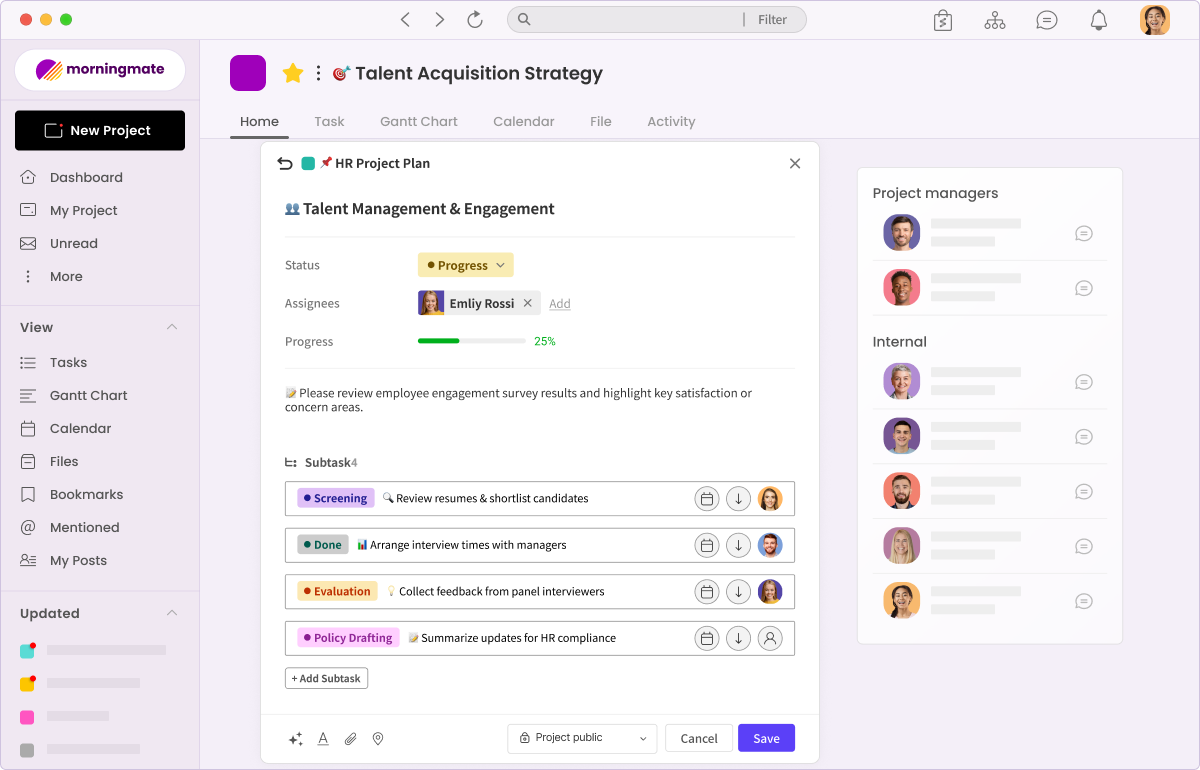Save the HR Project Plan task

[766, 738]
